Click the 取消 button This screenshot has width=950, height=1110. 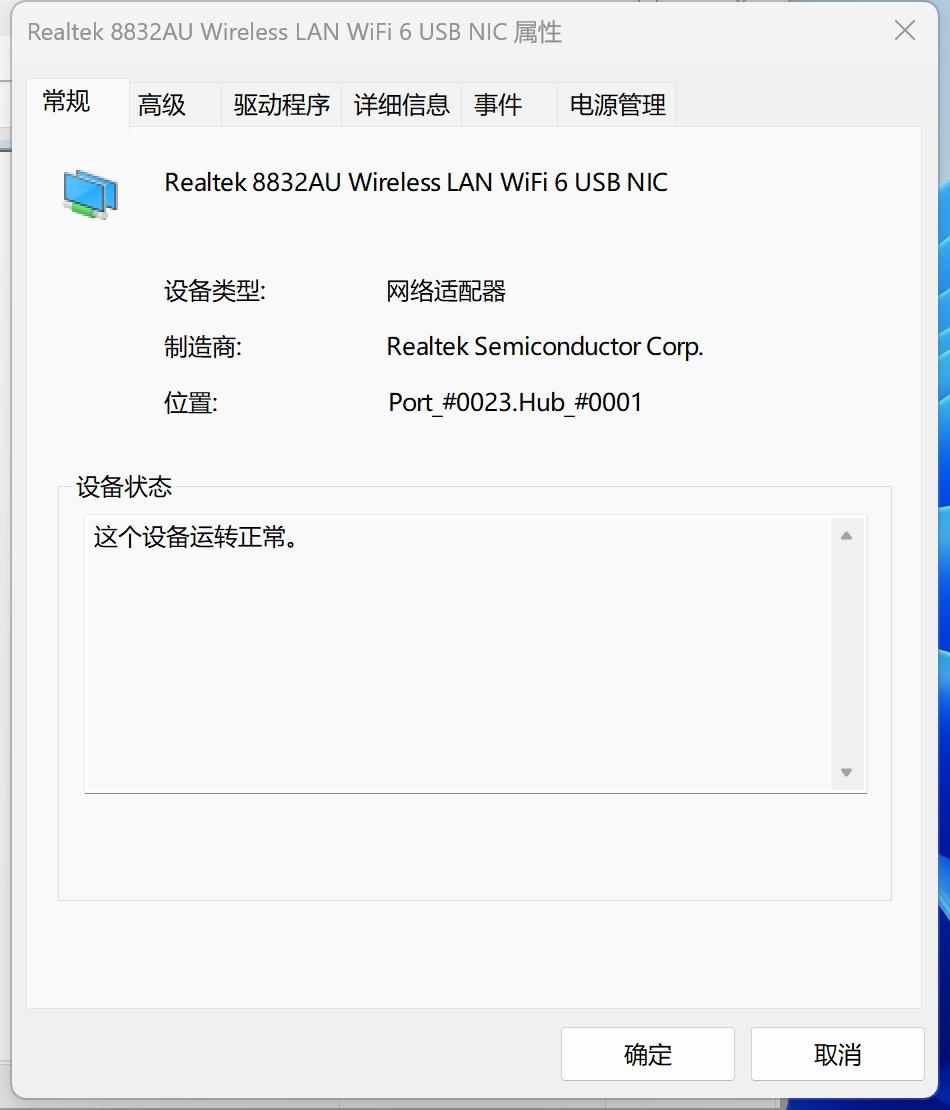tap(837, 1054)
